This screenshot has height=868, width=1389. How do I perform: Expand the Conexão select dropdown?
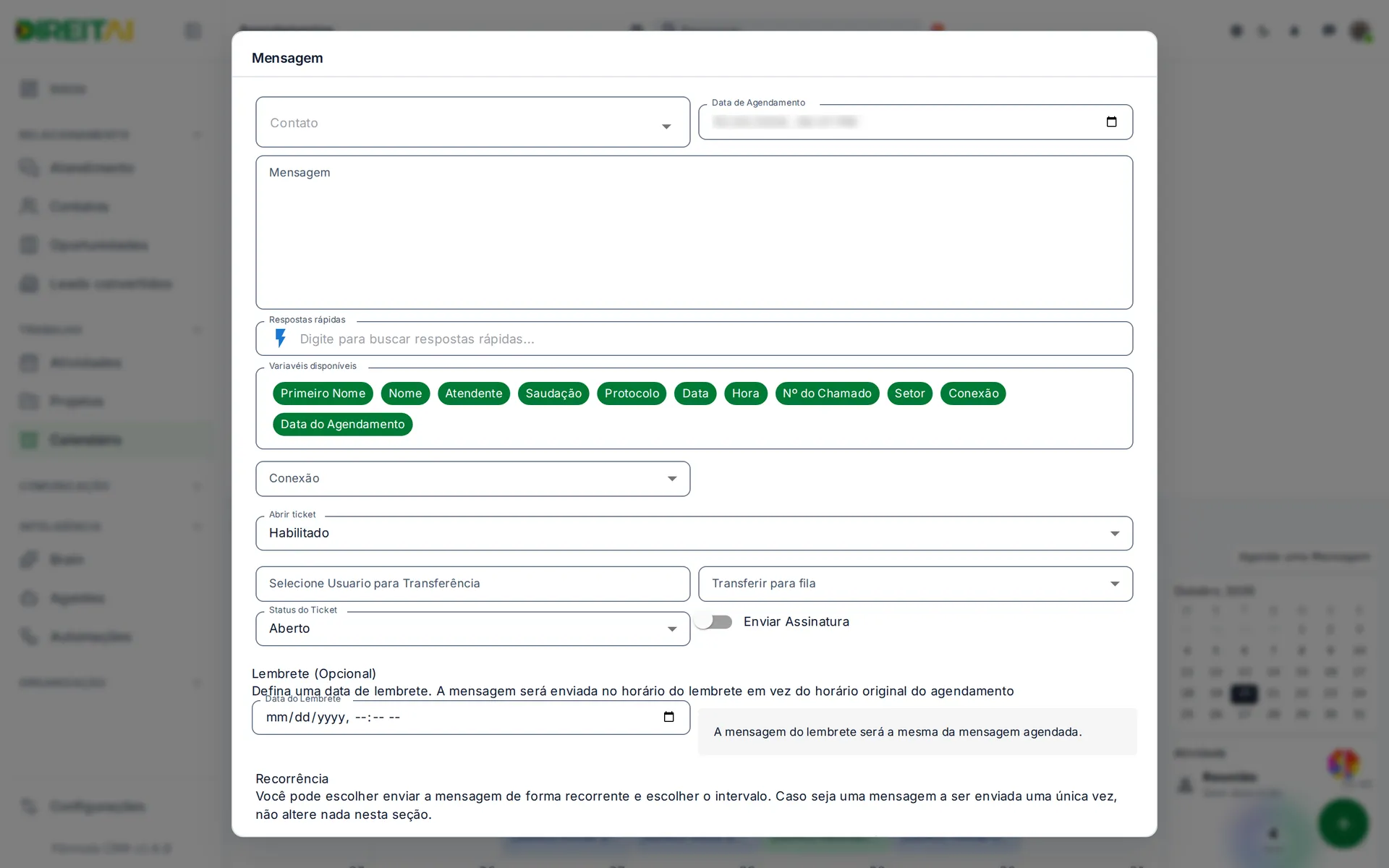click(472, 479)
